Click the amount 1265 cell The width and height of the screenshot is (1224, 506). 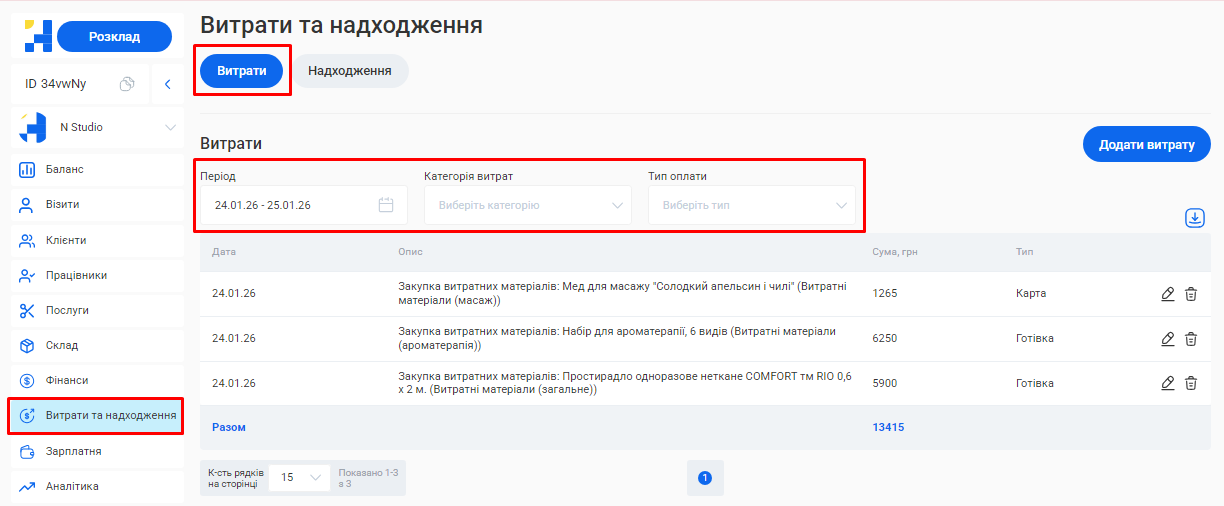pyautogui.click(x=885, y=294)
